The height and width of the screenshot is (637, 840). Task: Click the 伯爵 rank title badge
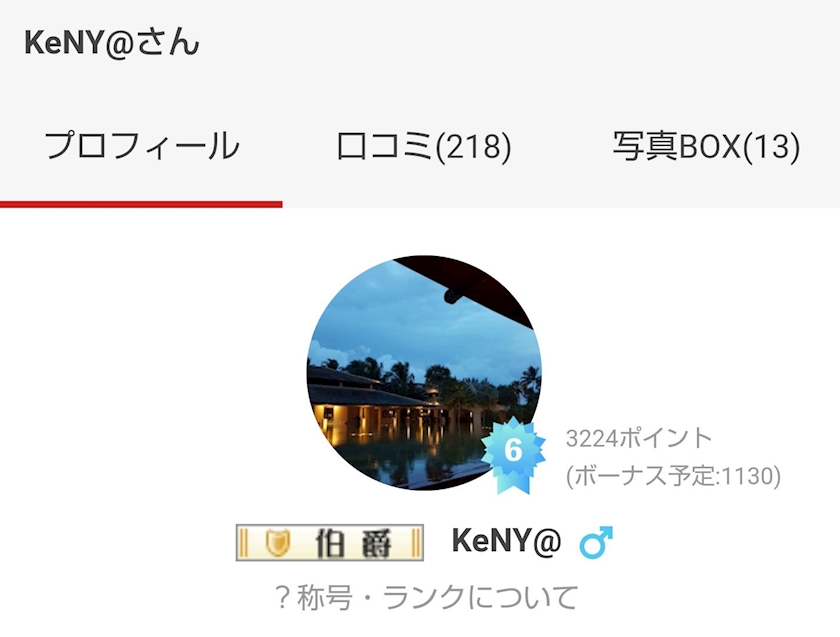click(329, 542)
